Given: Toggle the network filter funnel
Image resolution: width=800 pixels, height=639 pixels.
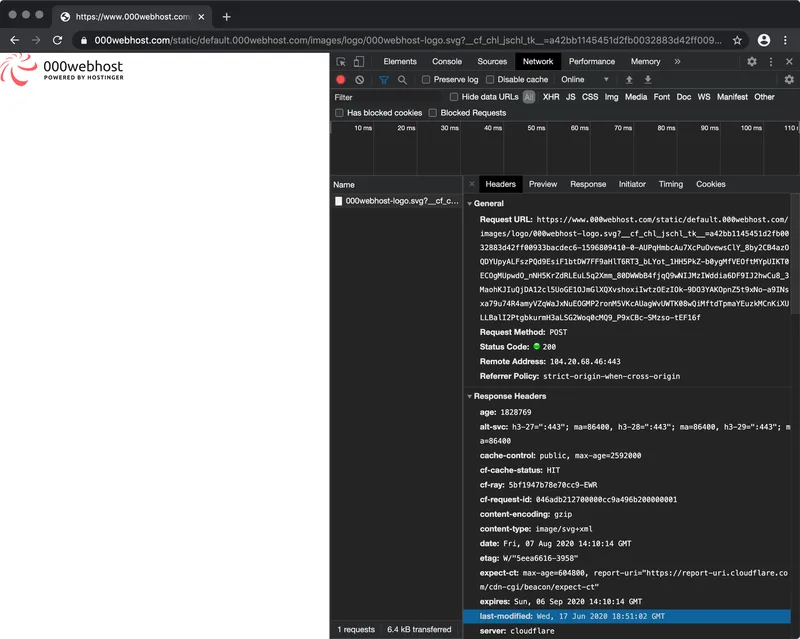Looking at the screenshot, I should (384, 80).
